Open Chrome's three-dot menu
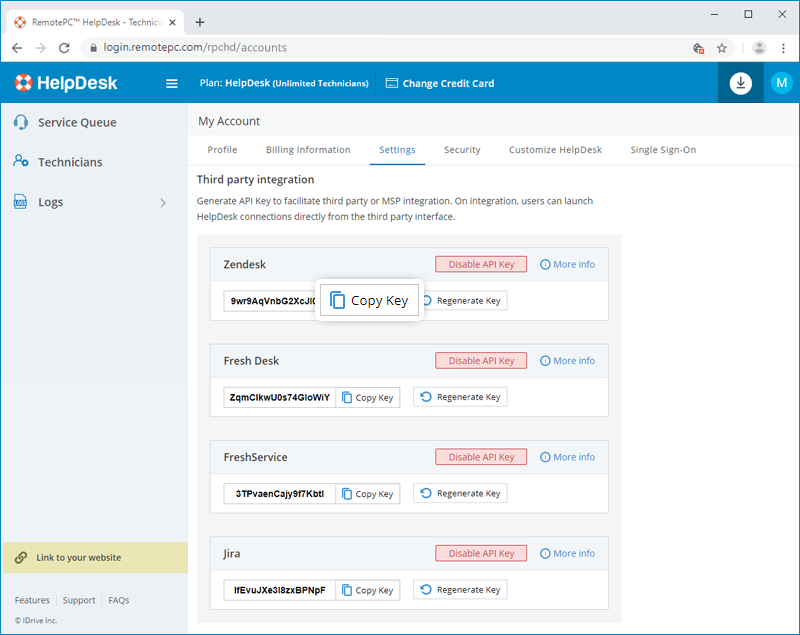The width and height of the screenshot is (800, 635). [785, 47]
